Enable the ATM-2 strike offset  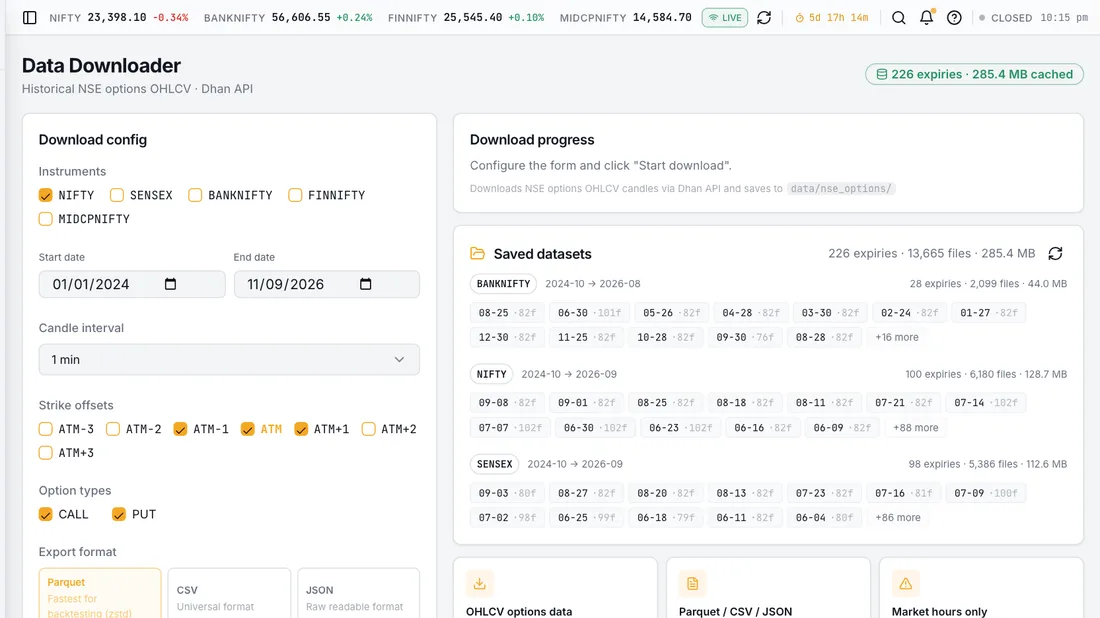point(113,429)
